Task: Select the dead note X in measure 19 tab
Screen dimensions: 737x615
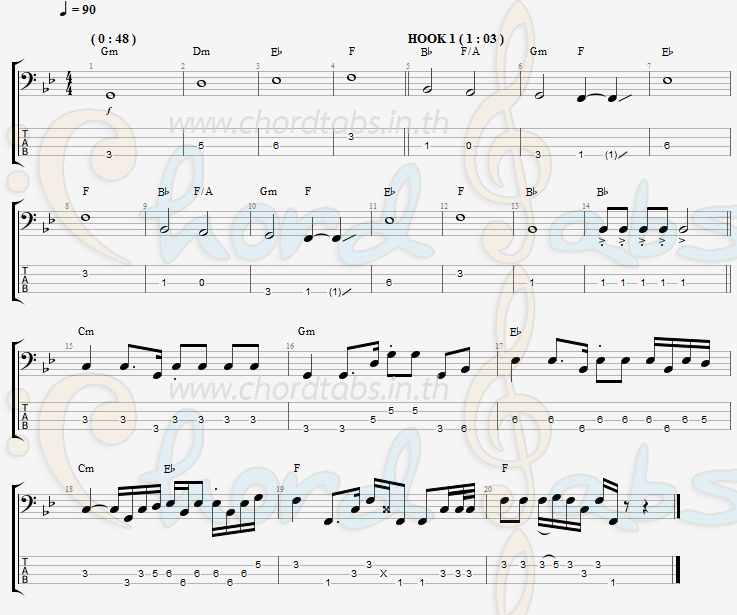Action: click(x=384, y=574)
